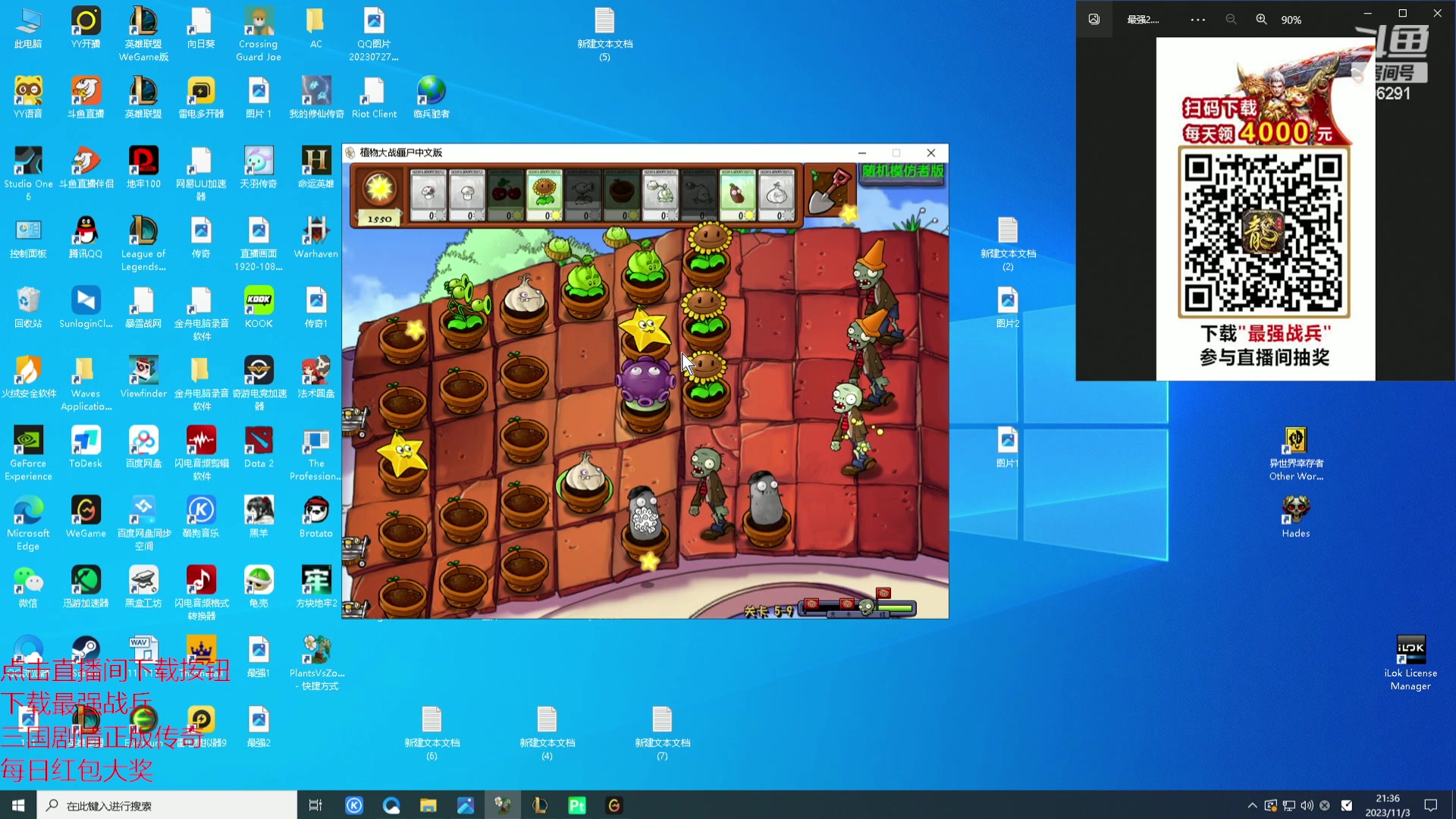Zoom in on the photo viewer image
Viewport: 1456px width, 819px height.
point(1261,20)
